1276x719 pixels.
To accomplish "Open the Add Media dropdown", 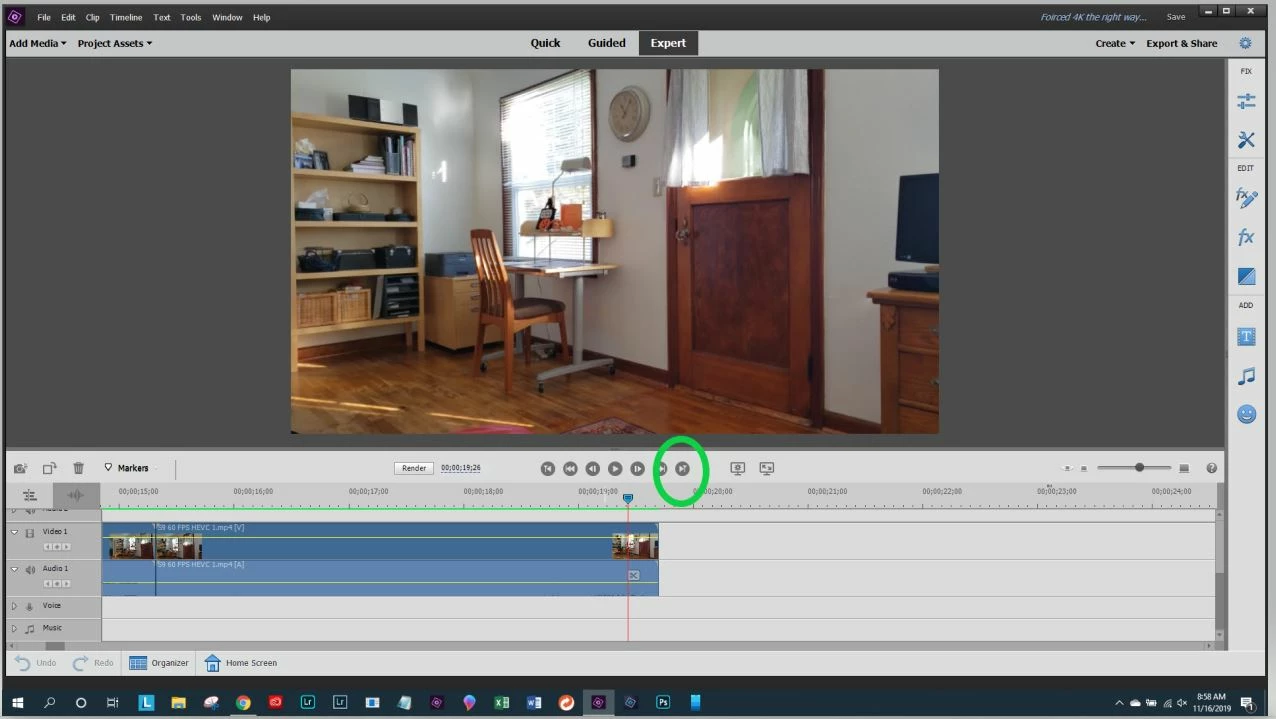I will [38, 43].
